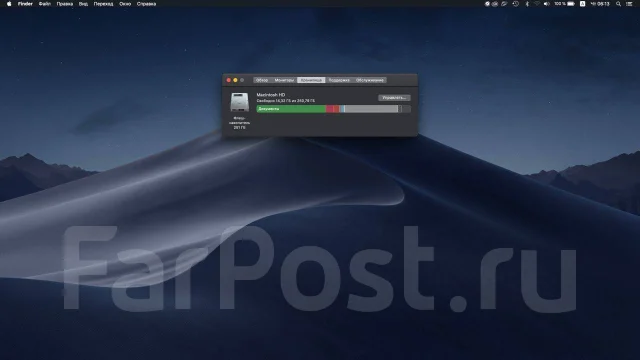Click the free space text under Macintosh HD
Screen dimensions: 640x360
point(286,100)
